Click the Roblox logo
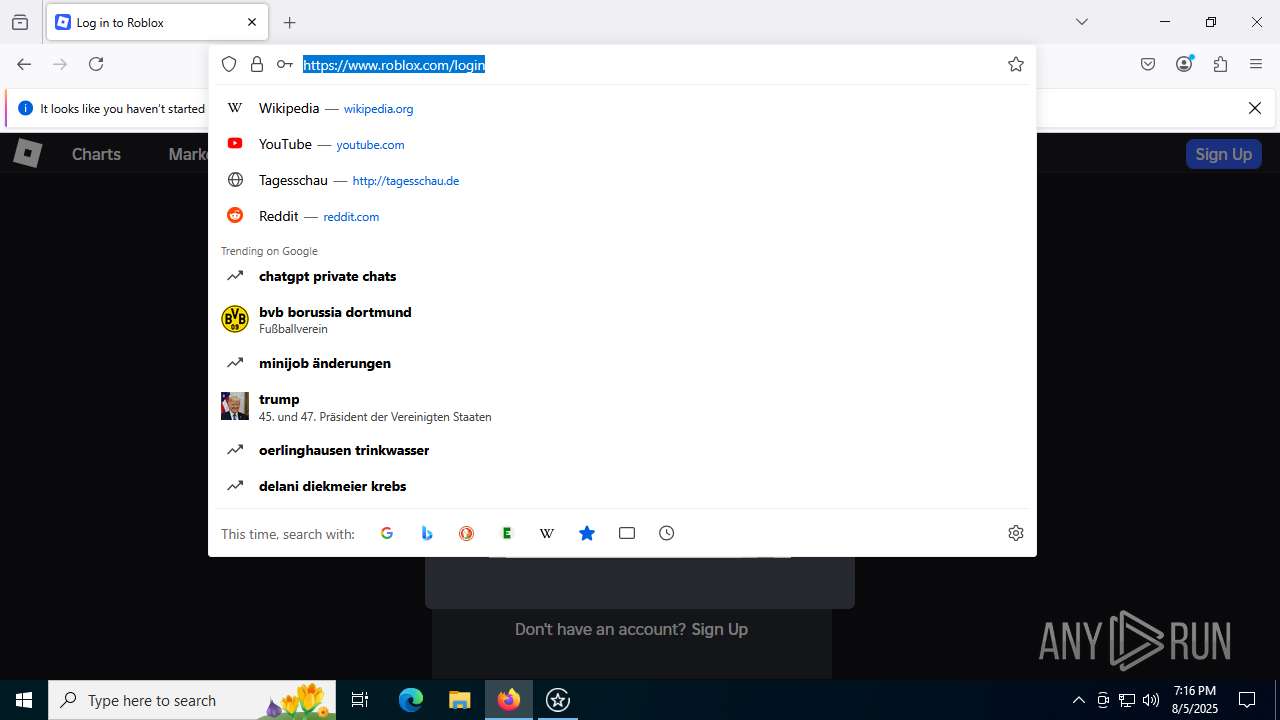 (x=27, y=153)
